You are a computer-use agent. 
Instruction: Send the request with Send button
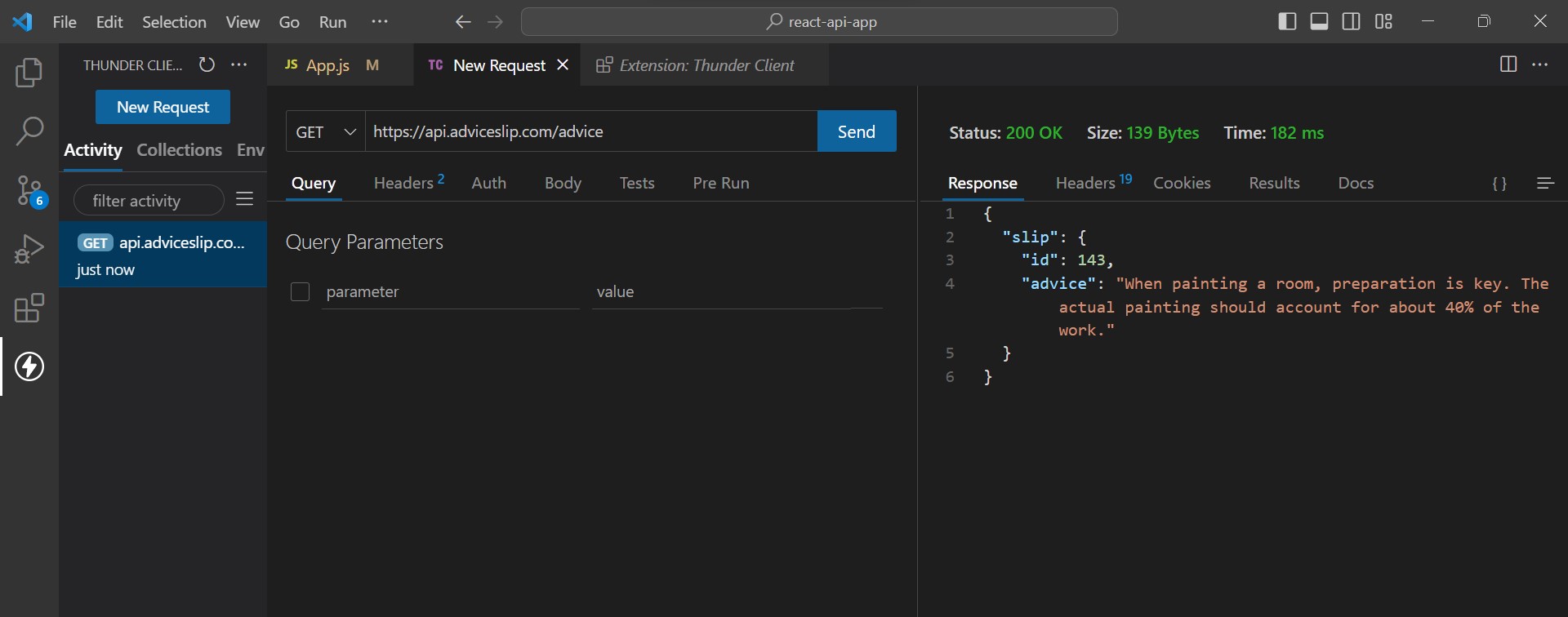click(857, 131)
